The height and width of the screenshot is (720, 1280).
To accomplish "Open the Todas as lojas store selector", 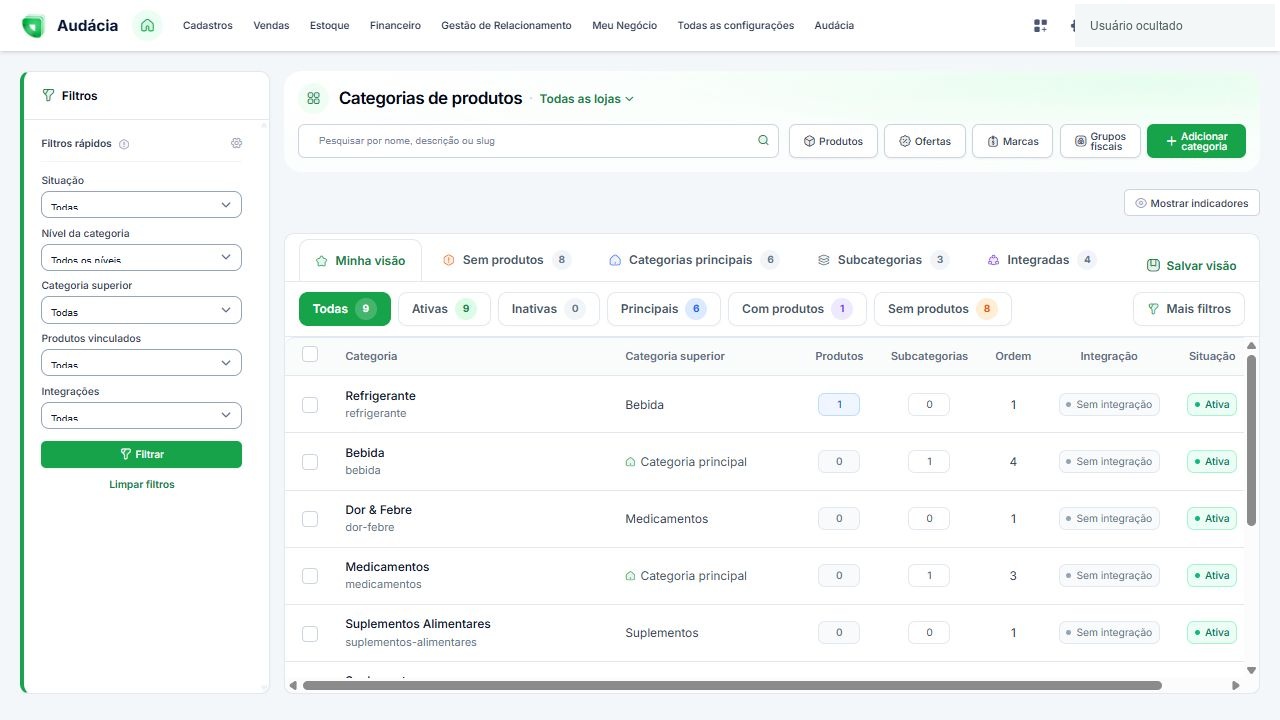I will pyautogui.click(x=587, y=99).
